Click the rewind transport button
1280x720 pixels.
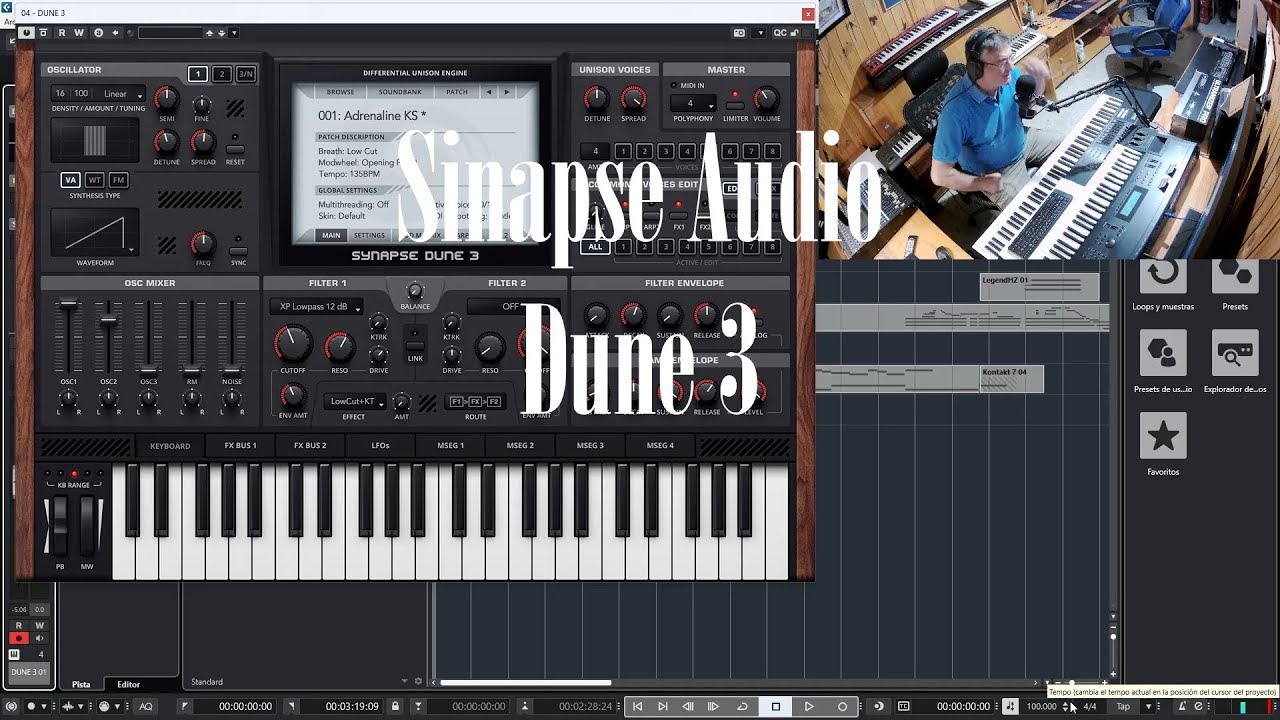pos(688,706)
